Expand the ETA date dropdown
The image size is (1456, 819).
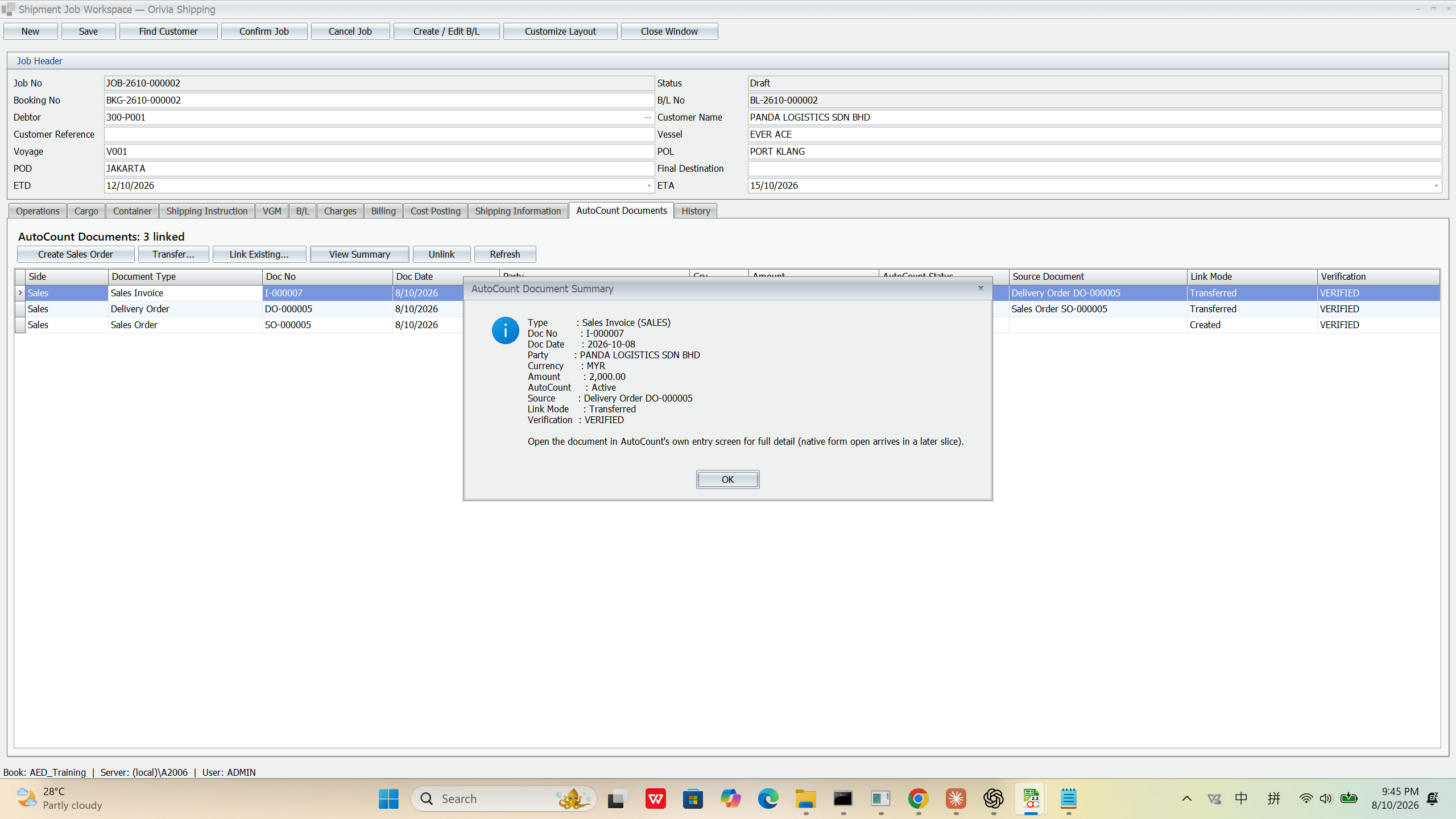pos(1436,186)
